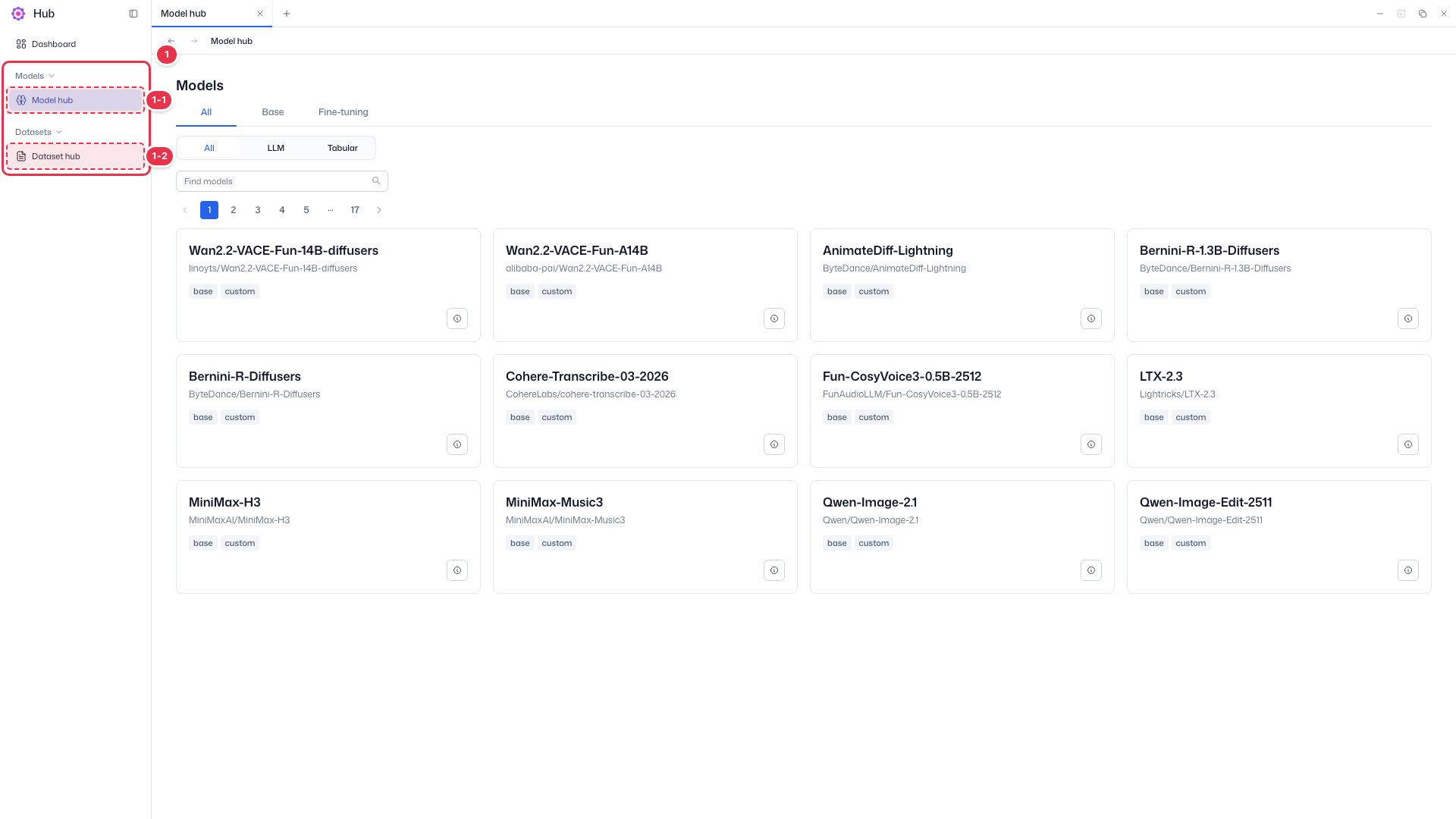
Task: Select the All models tab
Action: coord(206,112)
